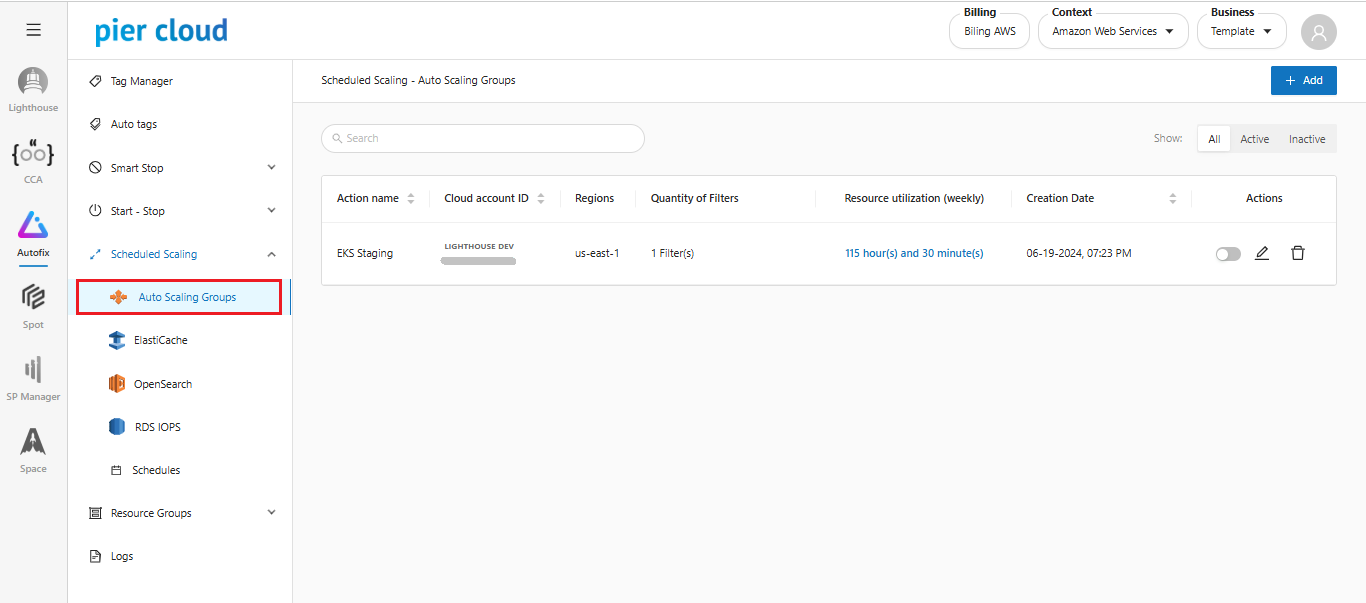Screen dimensions: 1366x603
Task: Delete the EKS Staging action
Action: pos(1298,254)
